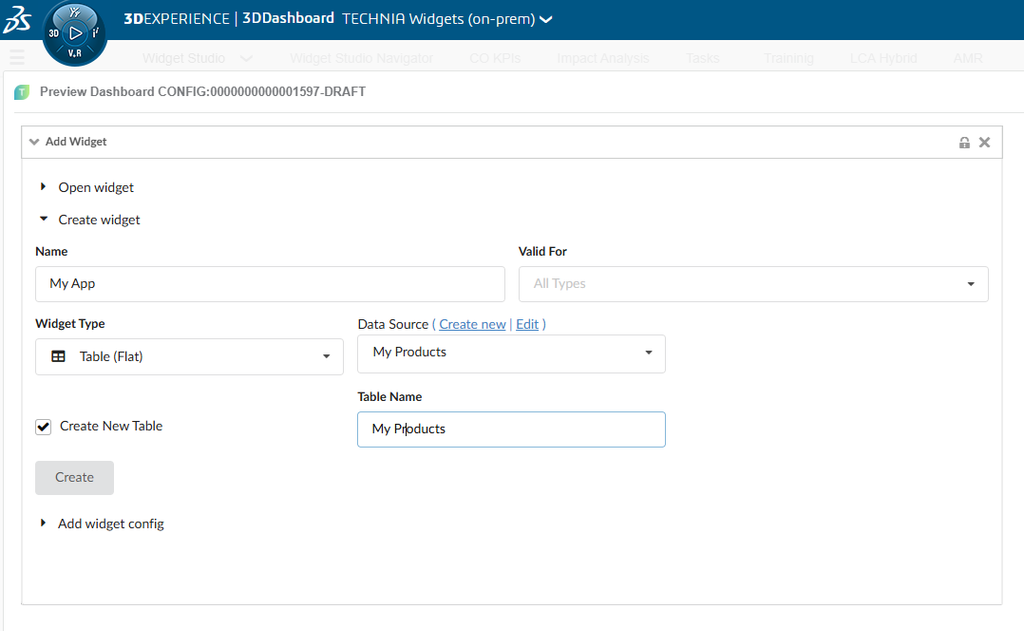Expand the Open widget section
This screenshot has height=631, width=1024.
[x=43, y=187]
